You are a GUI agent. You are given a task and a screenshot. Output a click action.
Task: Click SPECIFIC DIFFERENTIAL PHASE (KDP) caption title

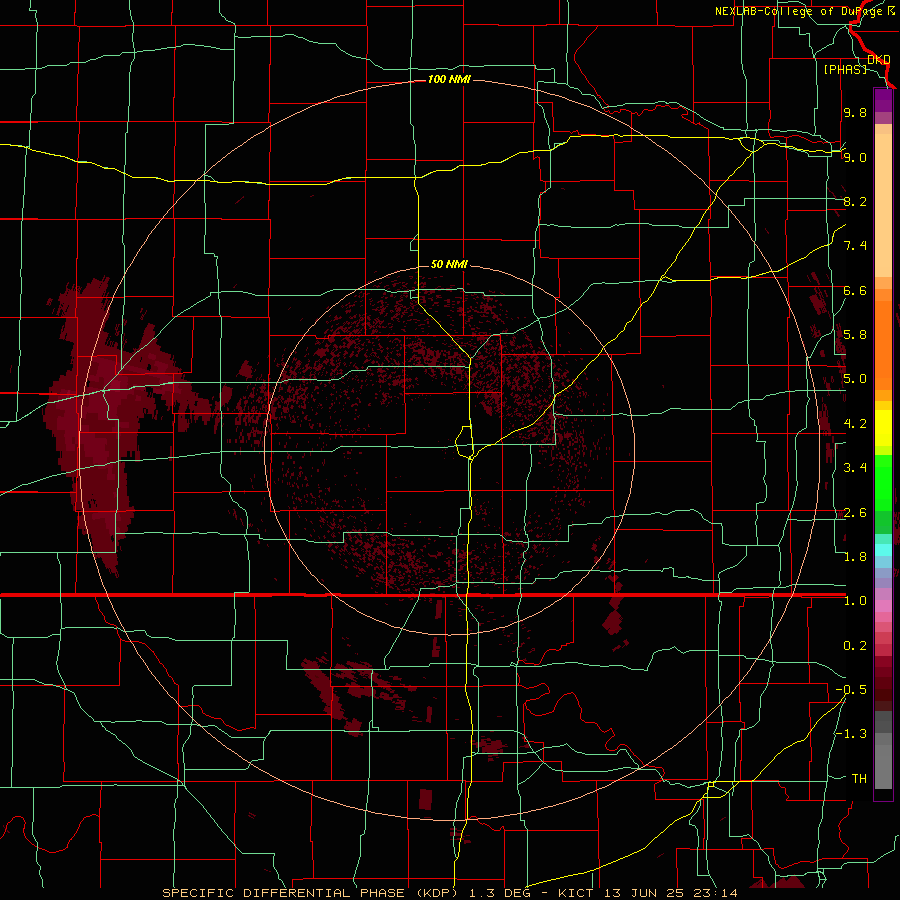click(x=310, y=893)
